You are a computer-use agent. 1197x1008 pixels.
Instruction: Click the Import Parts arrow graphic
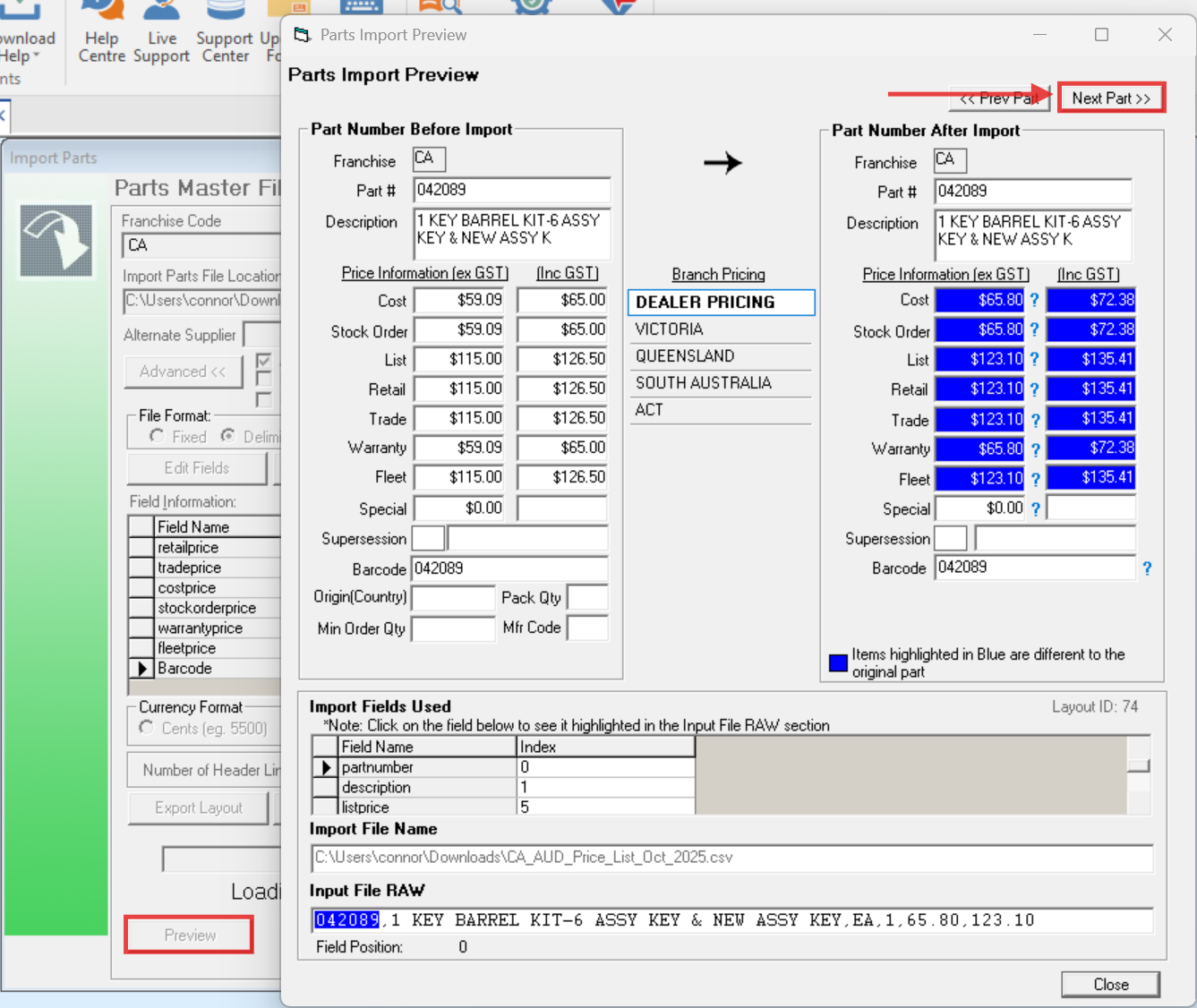[x=57, y=240]
